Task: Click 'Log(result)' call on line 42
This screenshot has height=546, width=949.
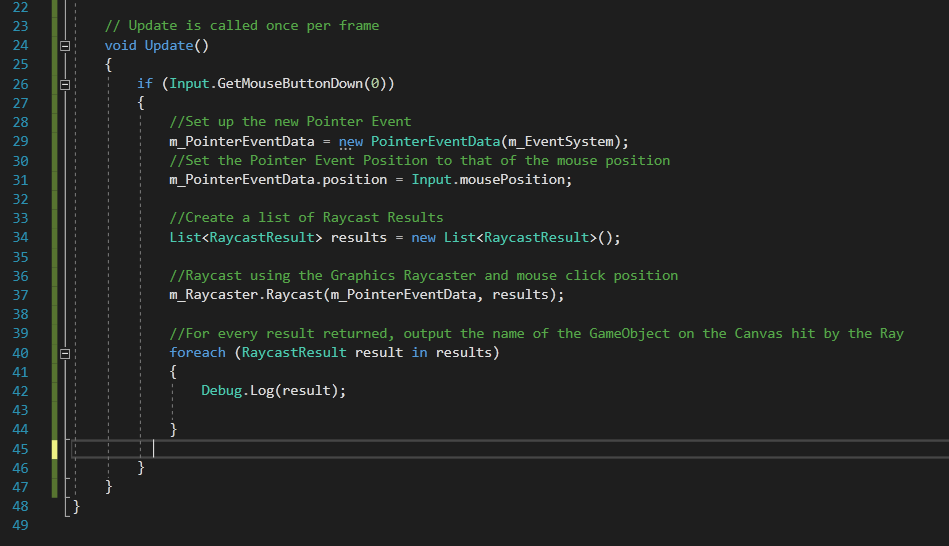Action: coord(294,390)
